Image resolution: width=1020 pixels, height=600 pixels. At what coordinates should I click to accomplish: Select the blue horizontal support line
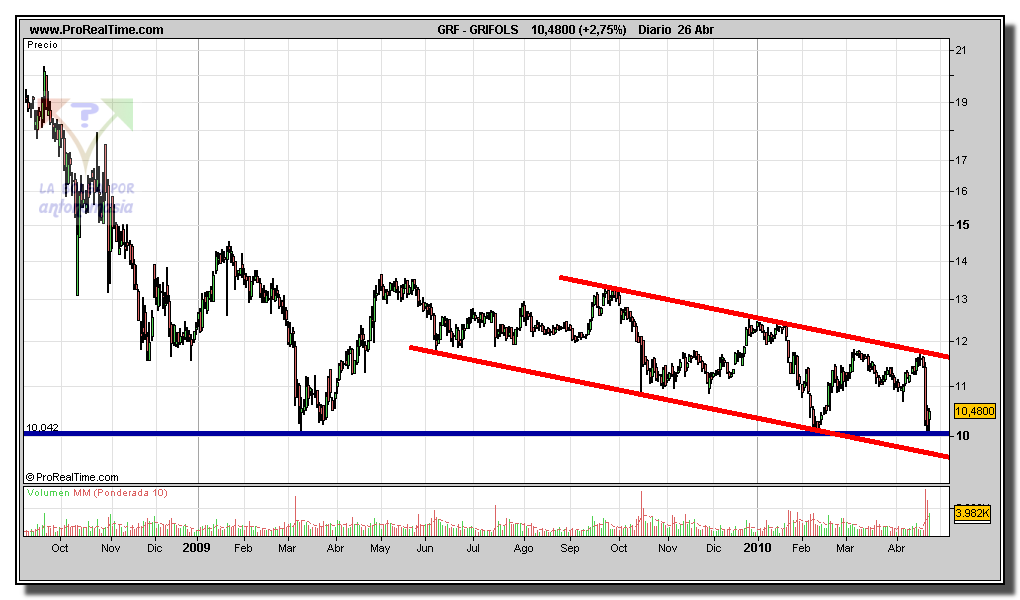pyautogui.click(x=486, y=433)
